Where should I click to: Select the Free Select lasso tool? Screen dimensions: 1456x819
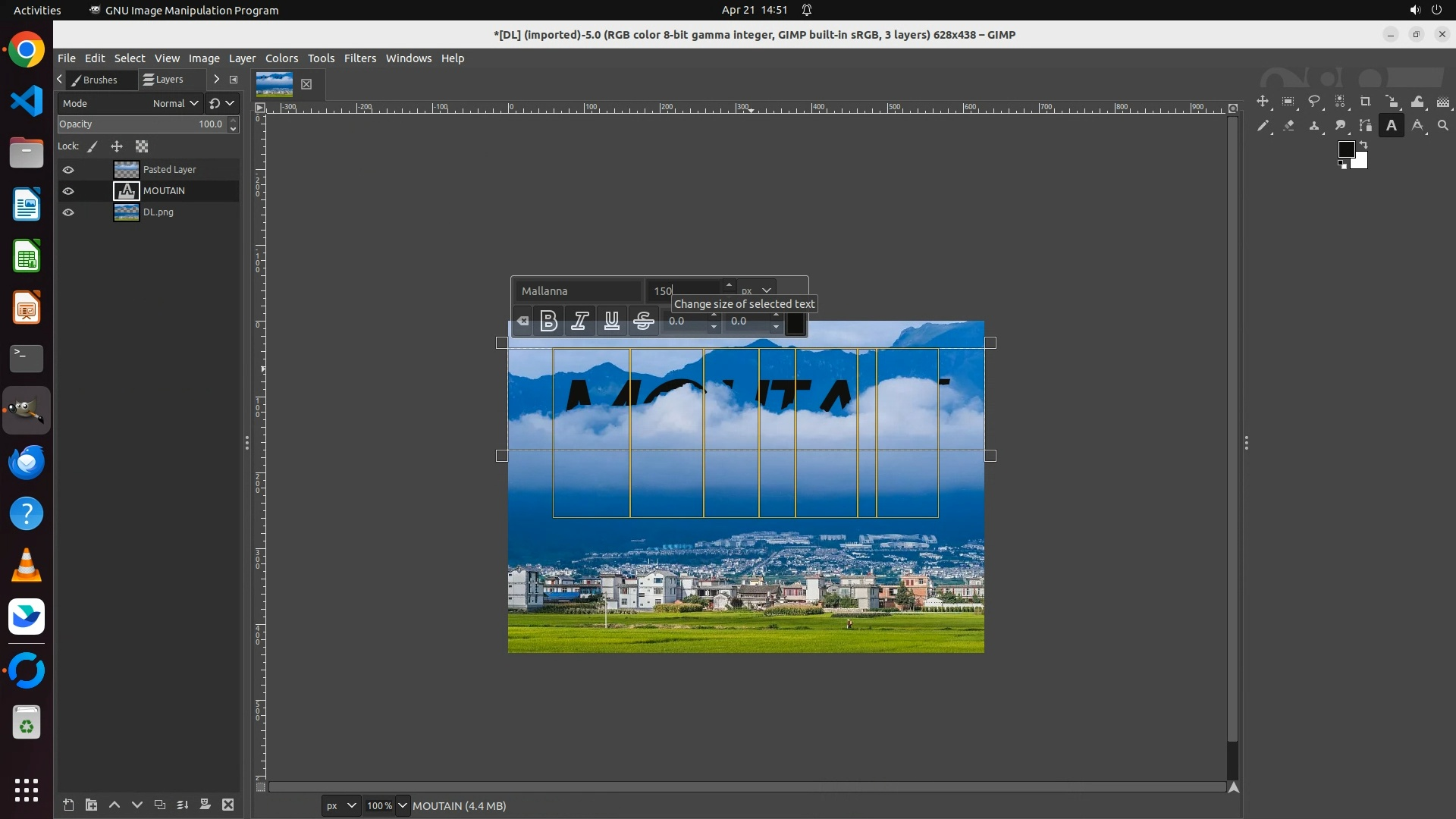point(1314,102)
